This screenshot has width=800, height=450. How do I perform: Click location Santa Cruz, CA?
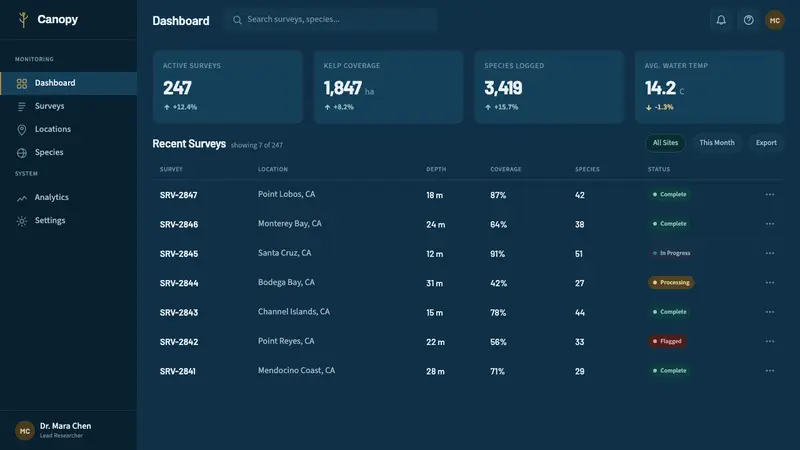(284, 253)
